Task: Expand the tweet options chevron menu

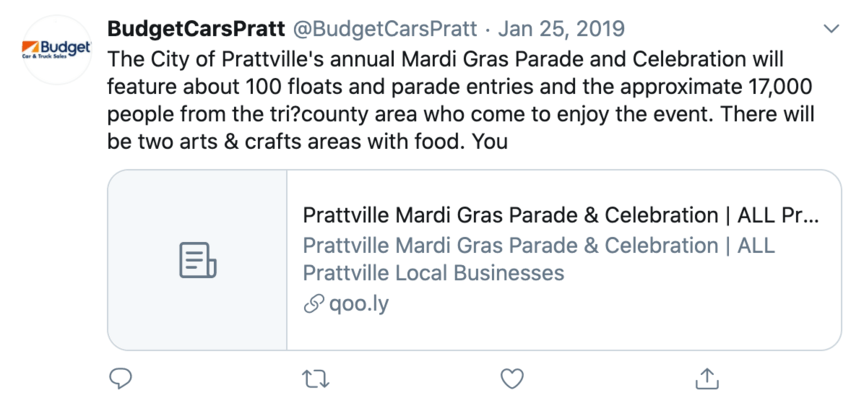Action: (831, 29)
